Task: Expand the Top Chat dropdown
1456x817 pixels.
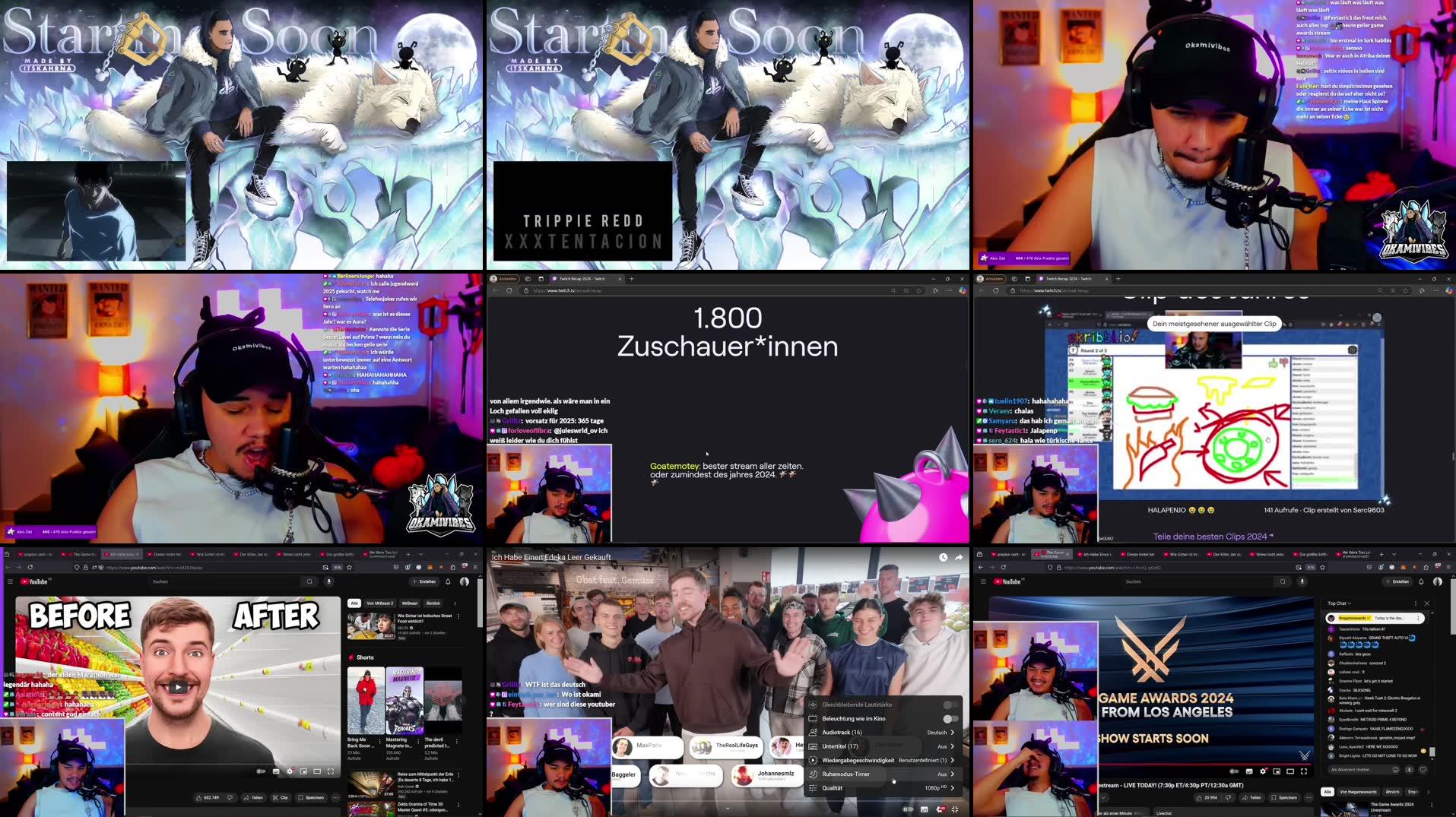Action: 1339,603
